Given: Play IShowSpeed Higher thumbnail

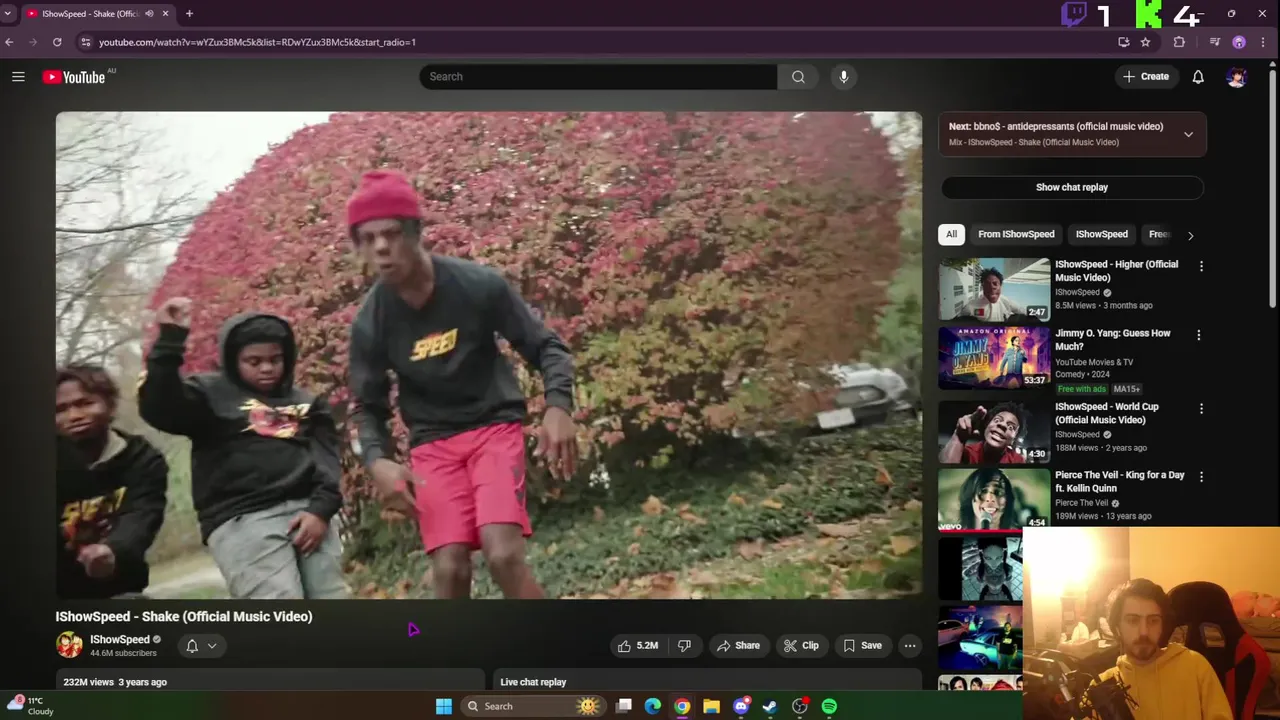Looking at the screenshot, I should [994, 289].
